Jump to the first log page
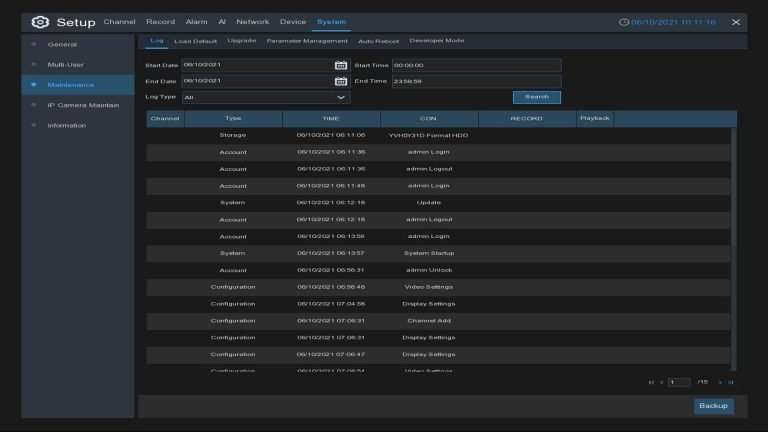768x432 pixels. tap(651, 382)
